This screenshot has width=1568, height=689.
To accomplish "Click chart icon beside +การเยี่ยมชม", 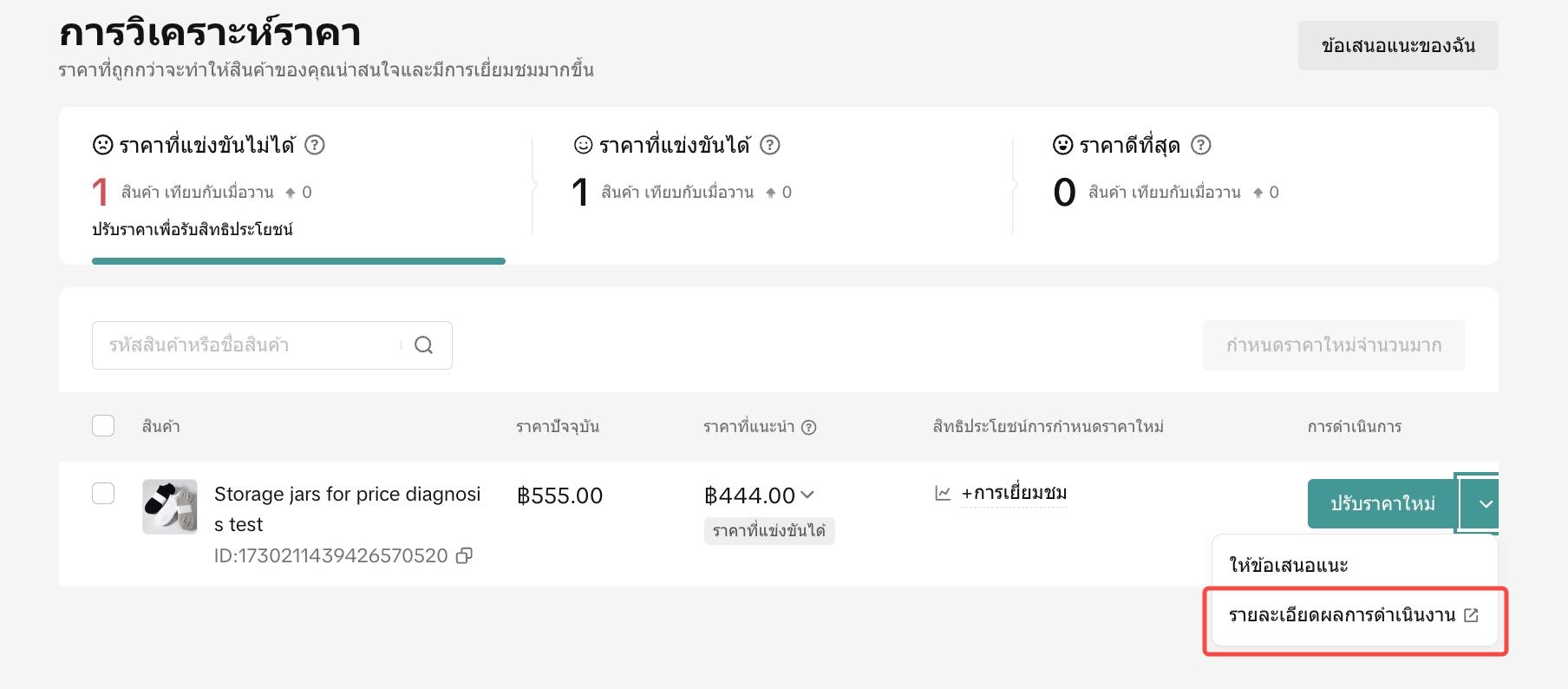I will point(943,493).
